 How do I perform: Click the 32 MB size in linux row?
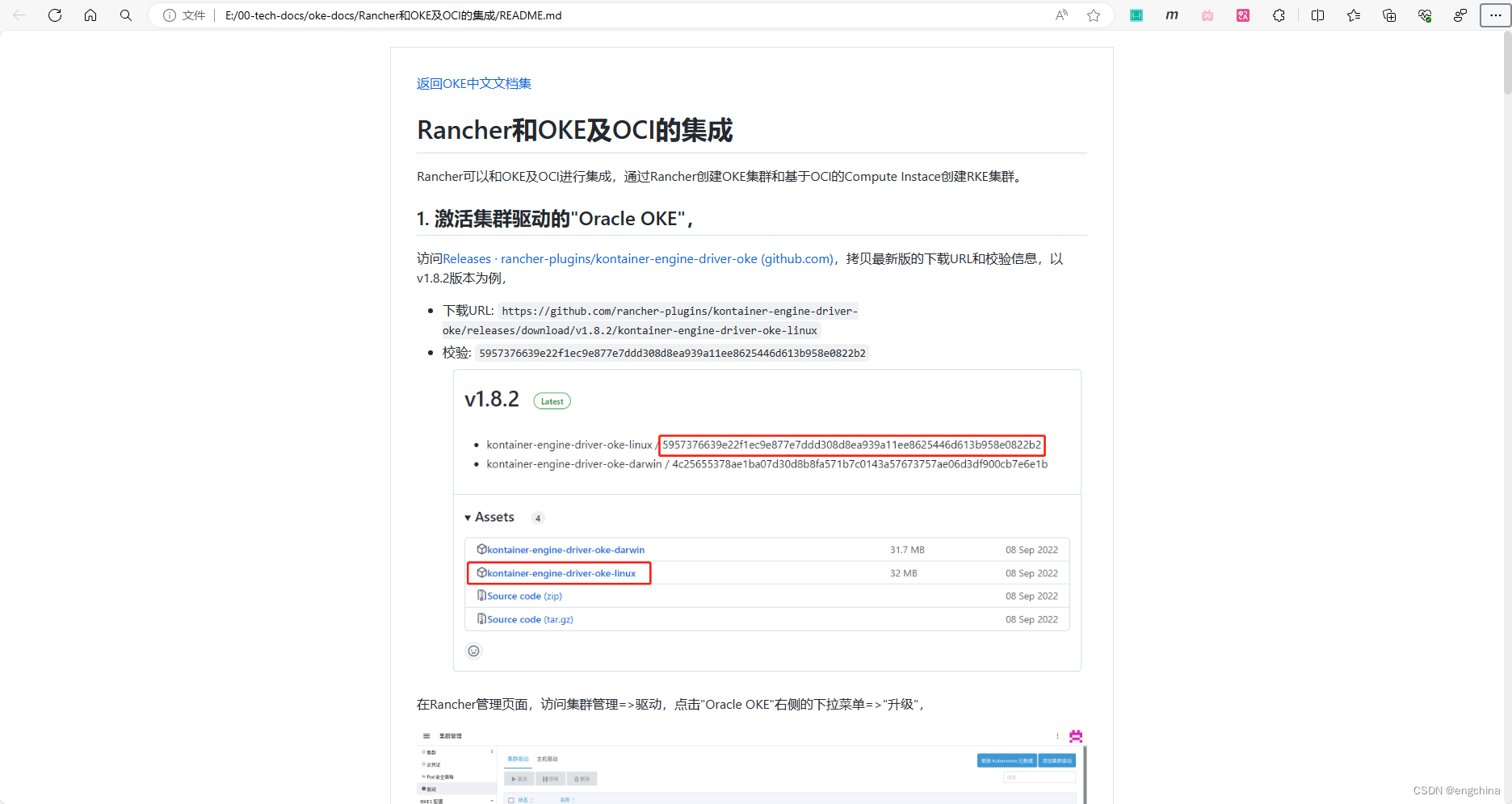pyautogui.click(x=904, y=573)
